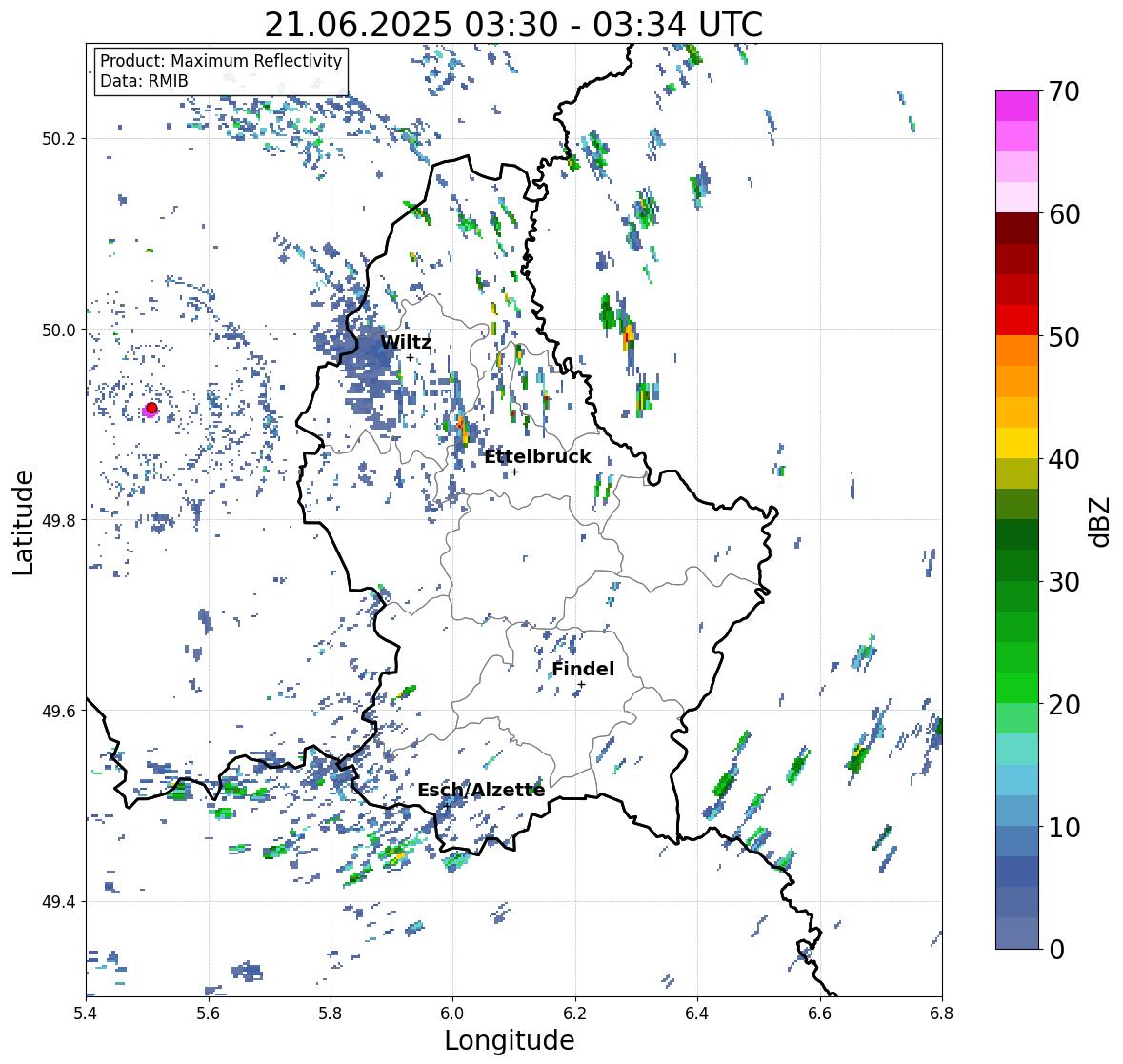Click the 5.4 longitude tick label
This screenshot has height=1064, width=1123.
click(86, 1014)
